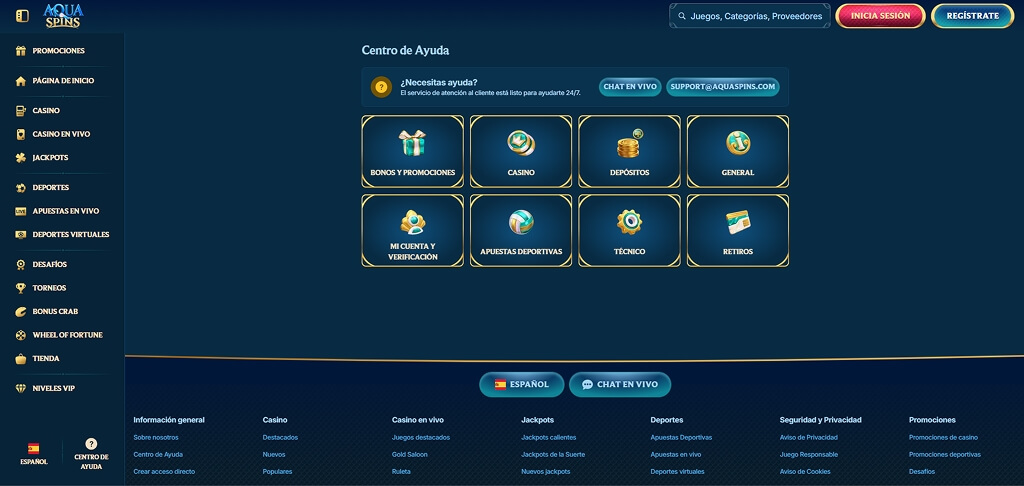The image size is (1024, 486).
Task: Open the Sobre nosotros footer link
Action: pyautogui.click(x=155, y=438)
